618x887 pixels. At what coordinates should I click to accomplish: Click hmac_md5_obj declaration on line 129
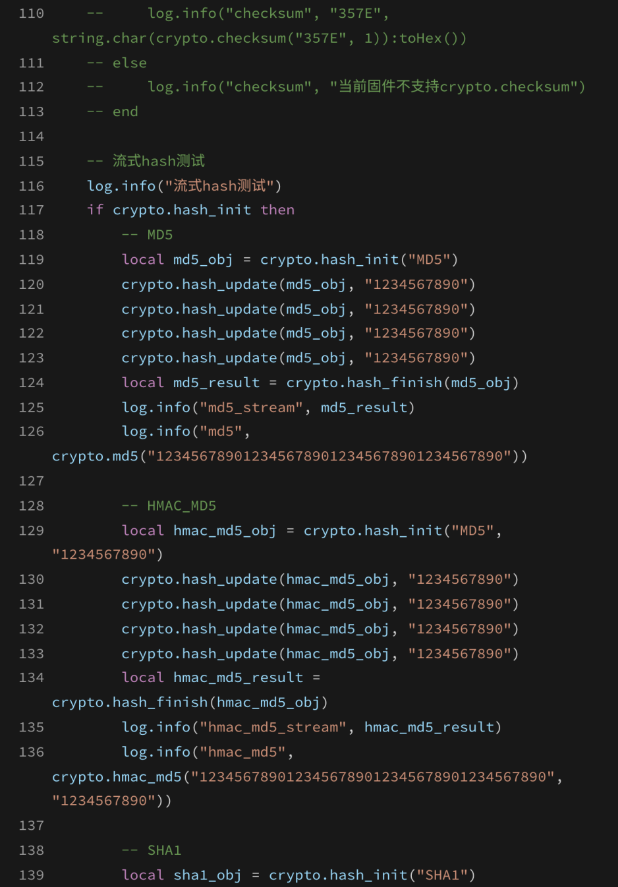pyautogui.click(x=225, y=531)
